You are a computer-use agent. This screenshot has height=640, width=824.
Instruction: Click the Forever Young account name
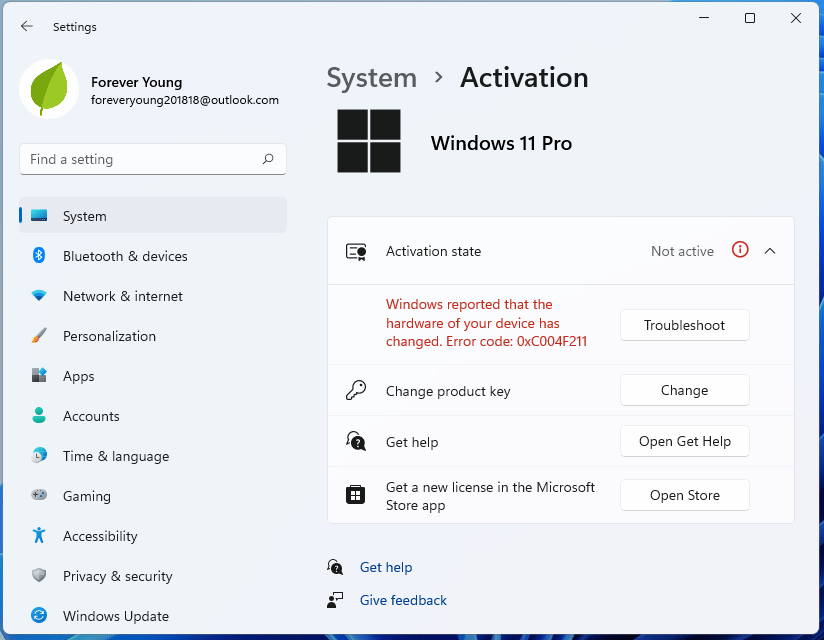137,82
